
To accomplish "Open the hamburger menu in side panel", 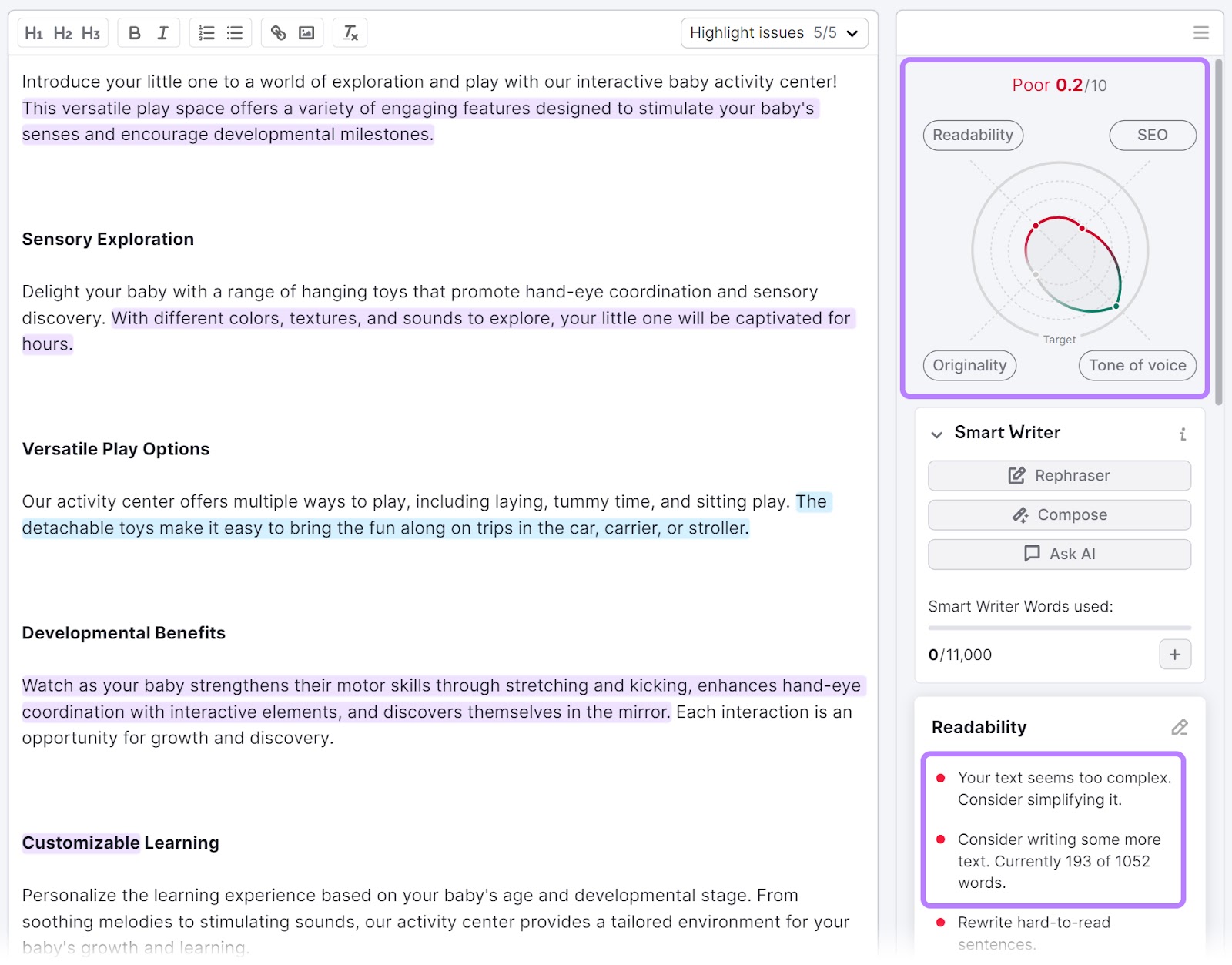I will [1200, 32].
